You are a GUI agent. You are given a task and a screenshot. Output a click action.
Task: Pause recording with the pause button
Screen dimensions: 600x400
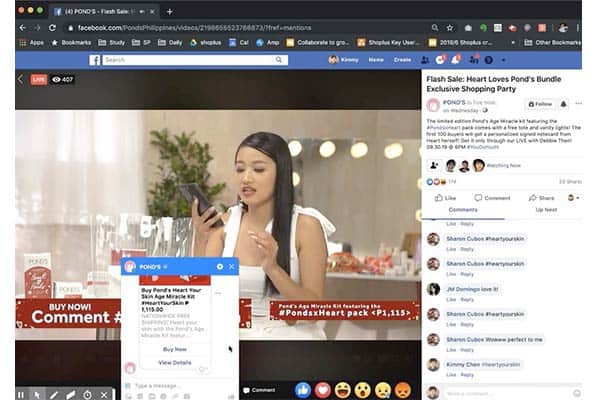[x=21, y=395]
